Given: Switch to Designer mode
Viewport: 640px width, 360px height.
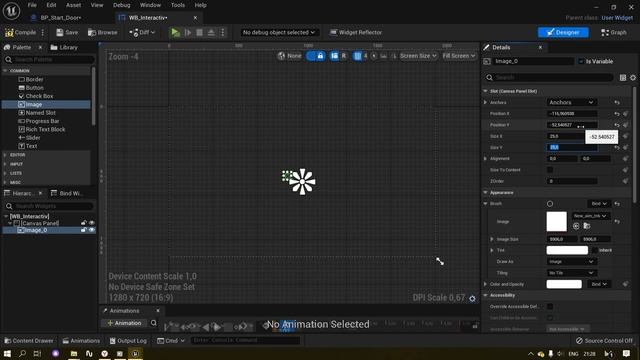Looking at the screenshot, I should click(563, 32).
